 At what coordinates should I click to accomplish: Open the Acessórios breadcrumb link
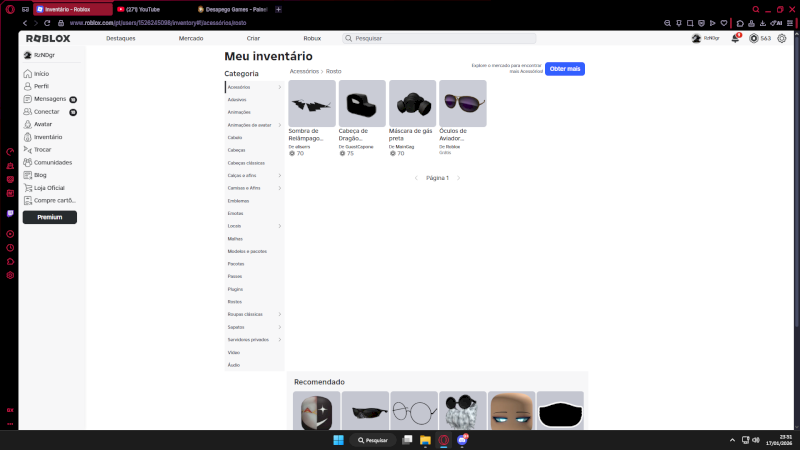(304, 71)
